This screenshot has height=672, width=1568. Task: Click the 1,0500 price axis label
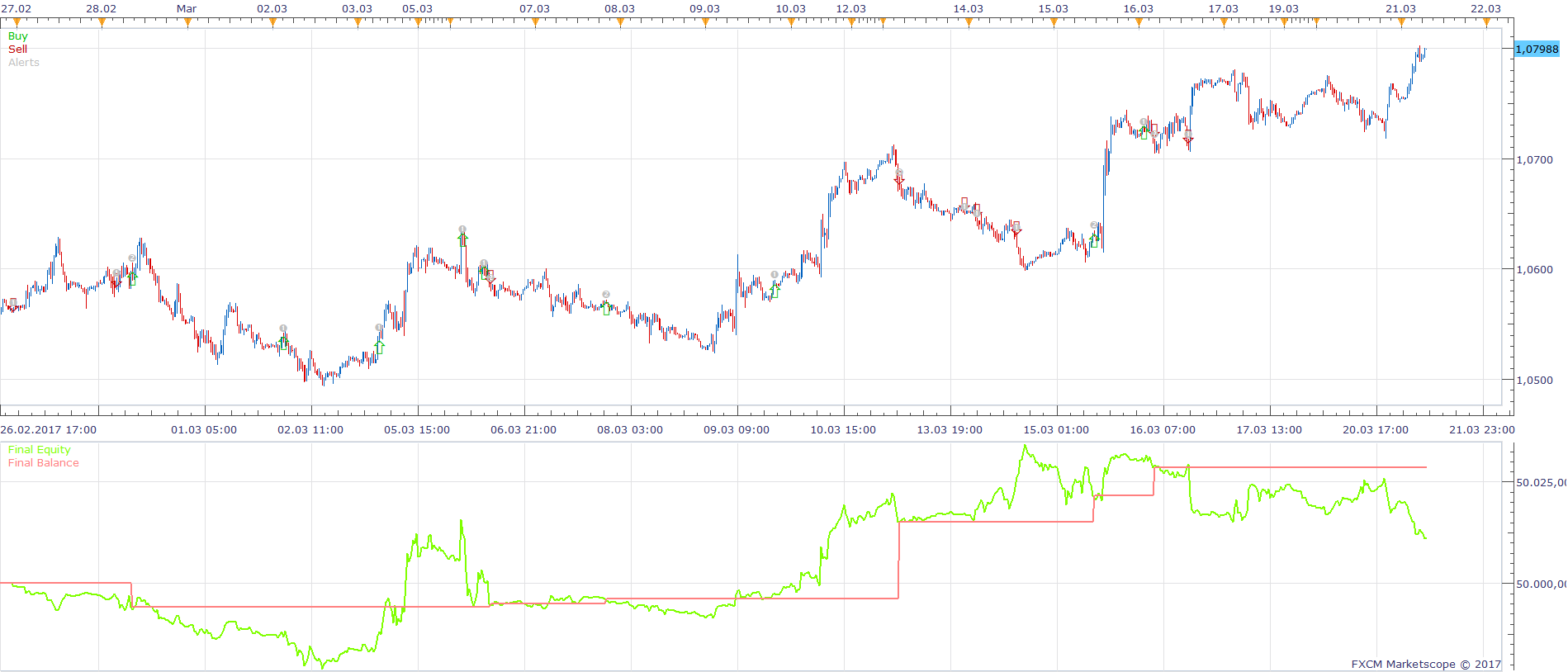pos(1534,380)
